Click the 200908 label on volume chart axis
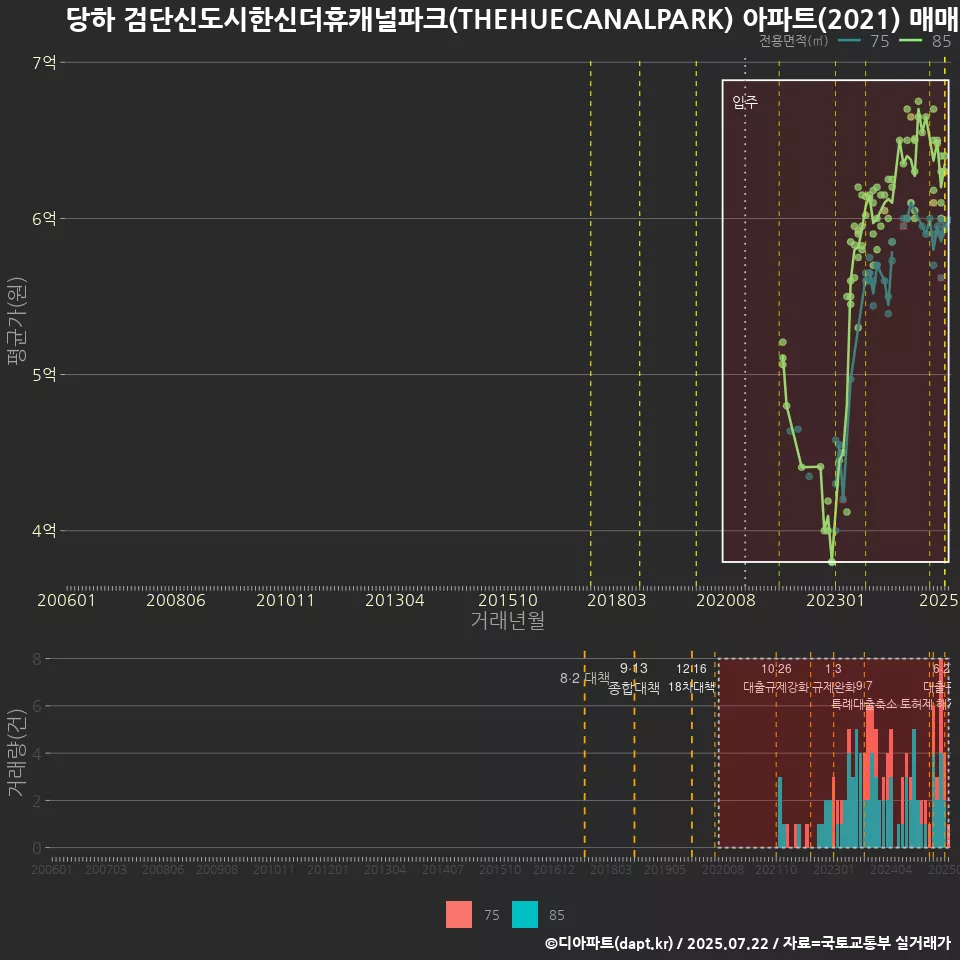The height and width of the screenshot is (960, 960). [217, 869]
